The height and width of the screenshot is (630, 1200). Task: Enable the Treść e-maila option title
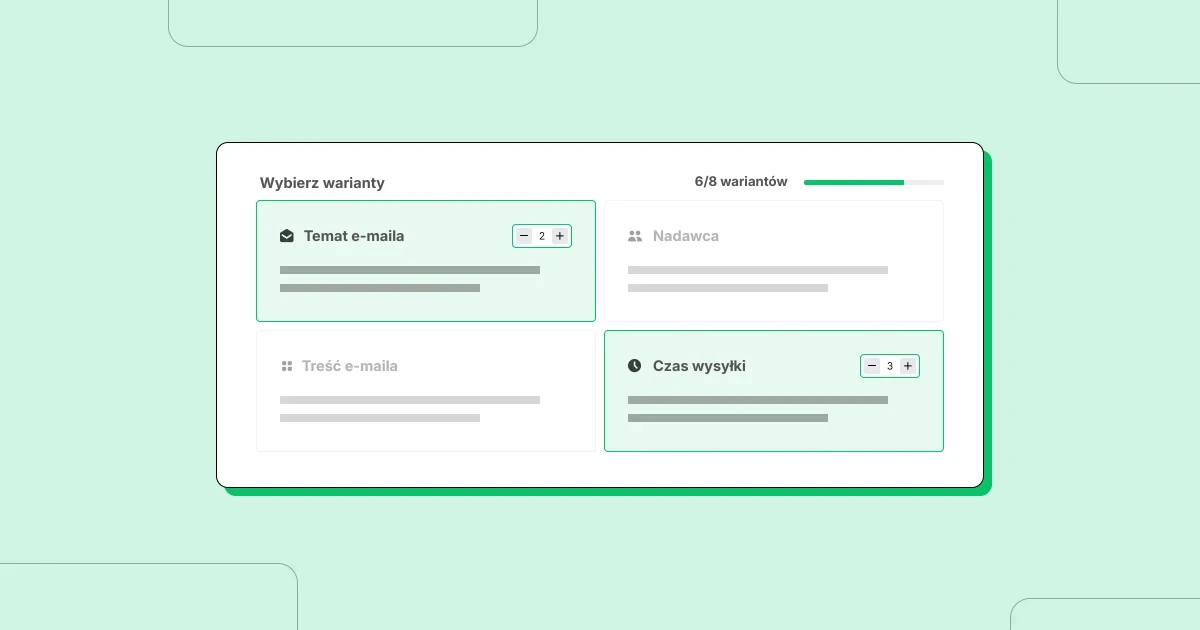[x=350, y=366]
